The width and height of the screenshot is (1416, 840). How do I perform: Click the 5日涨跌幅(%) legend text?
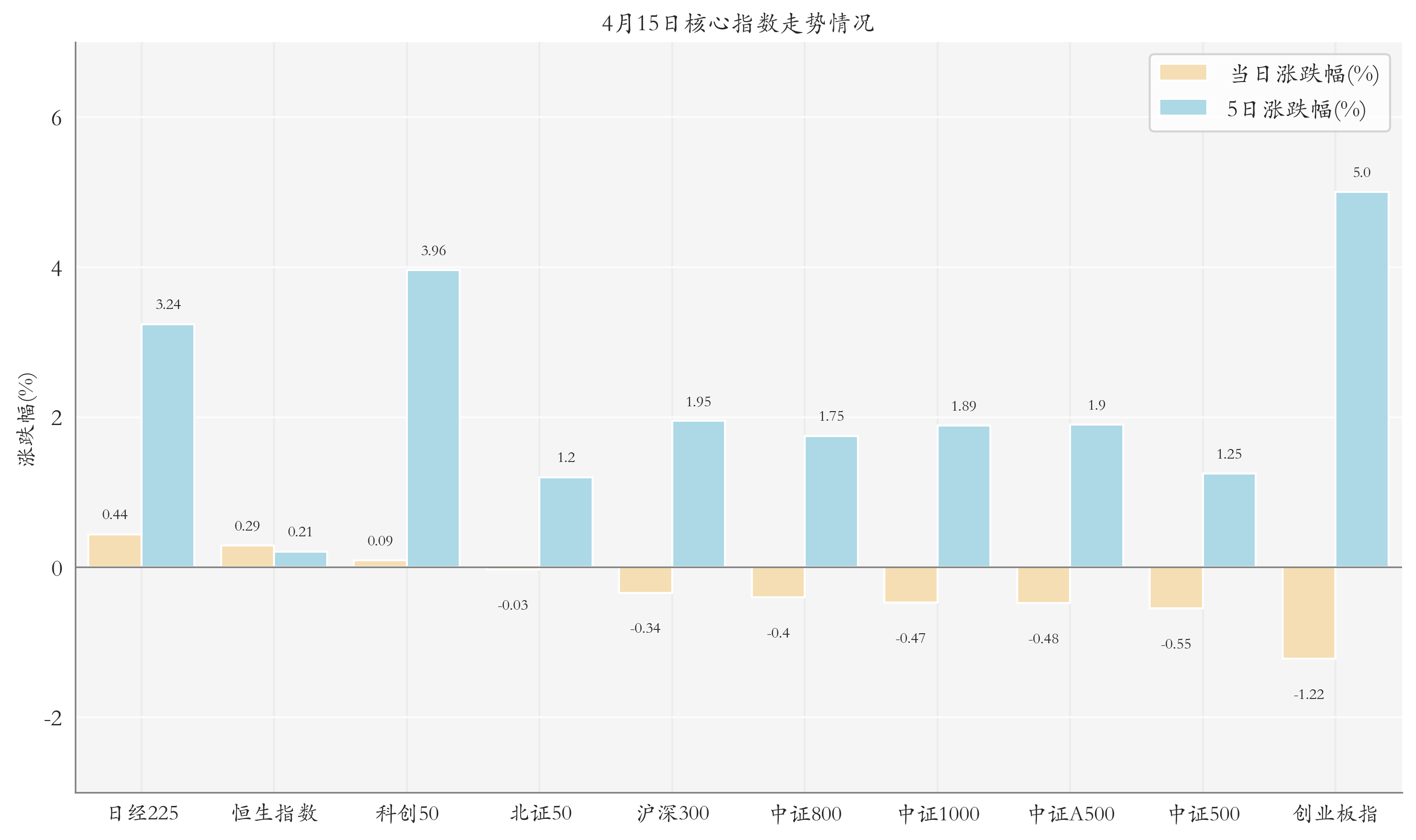pyautogui.click(x=1296, y=109)
